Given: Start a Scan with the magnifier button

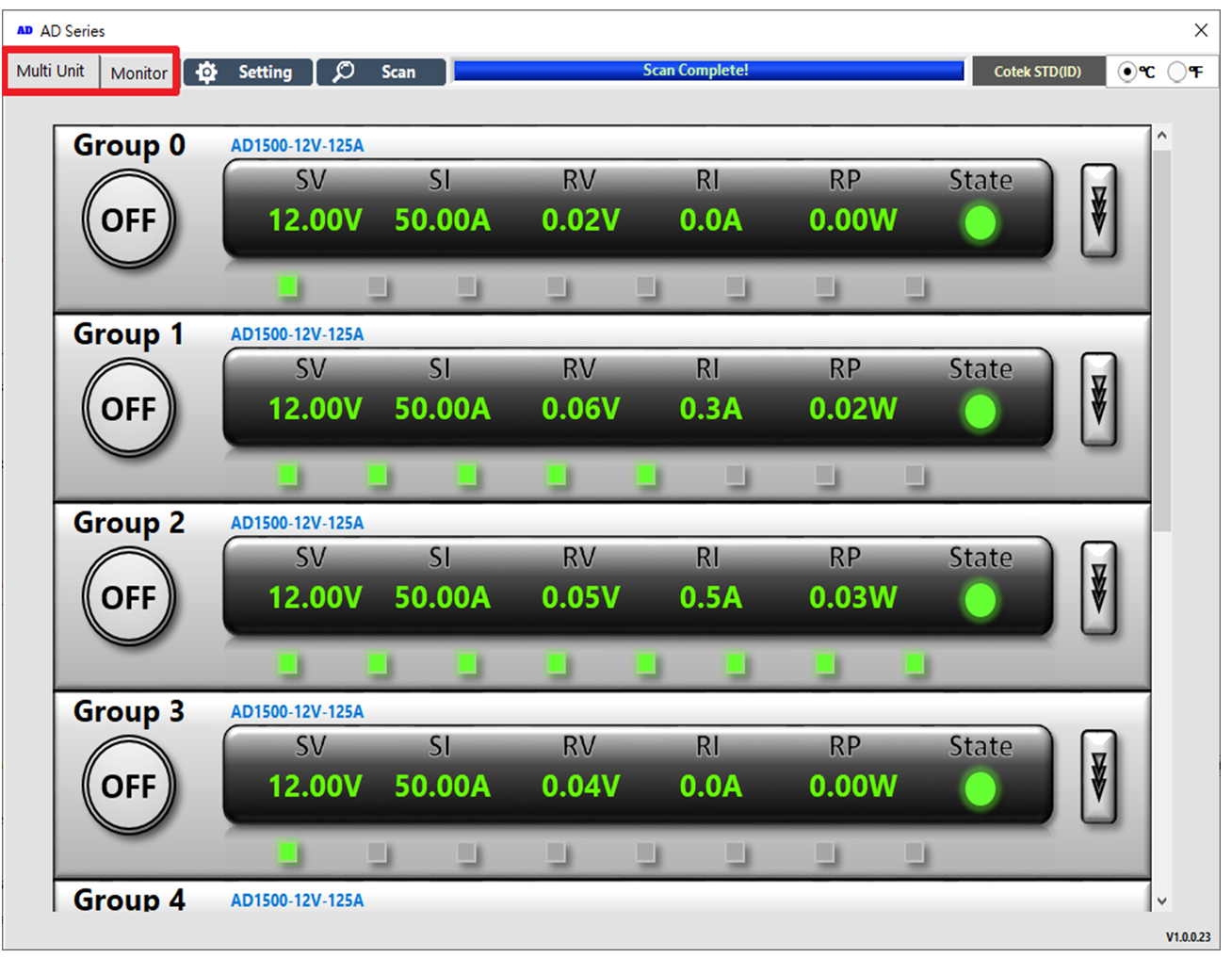Looking at the screenshot, I should tap(381, 72).
